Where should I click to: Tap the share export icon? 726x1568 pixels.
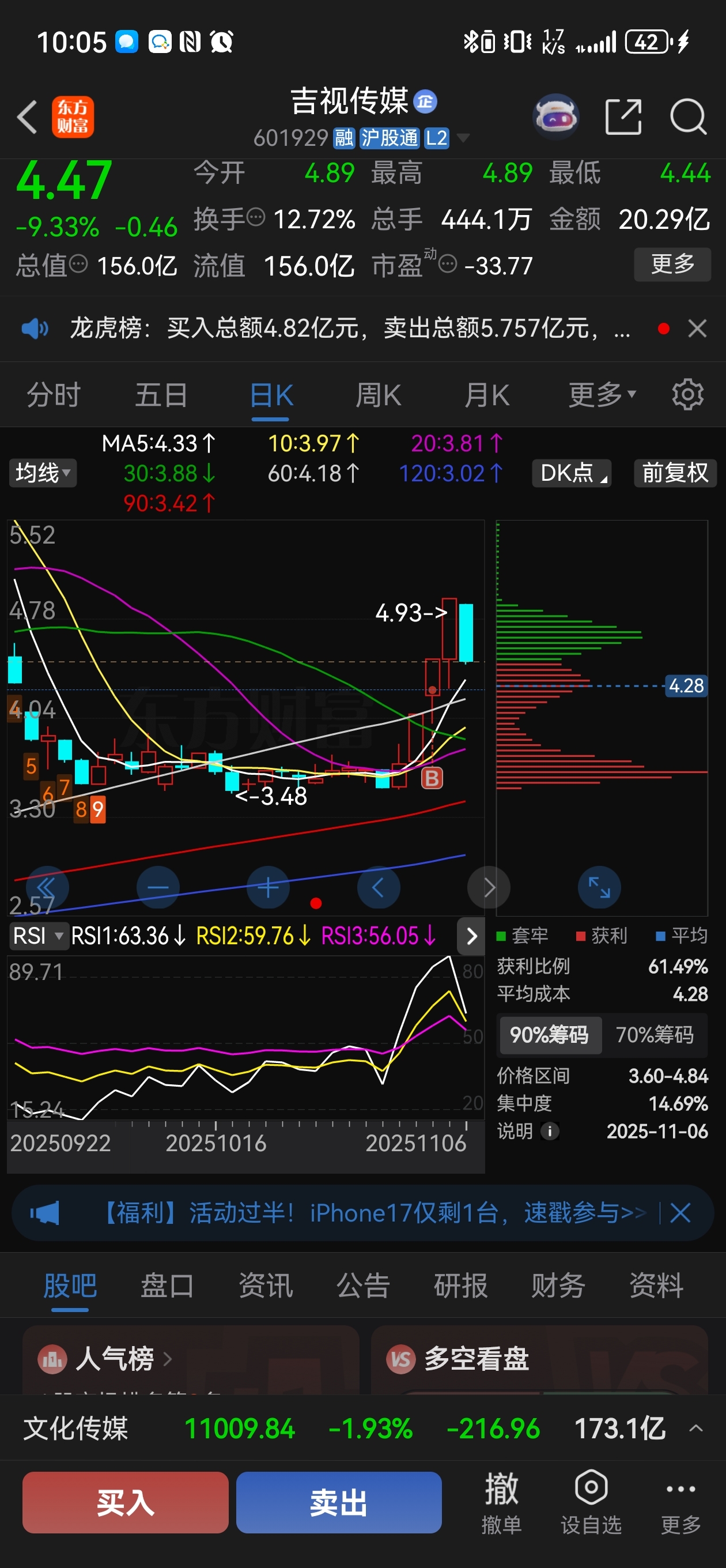(623, 116)
